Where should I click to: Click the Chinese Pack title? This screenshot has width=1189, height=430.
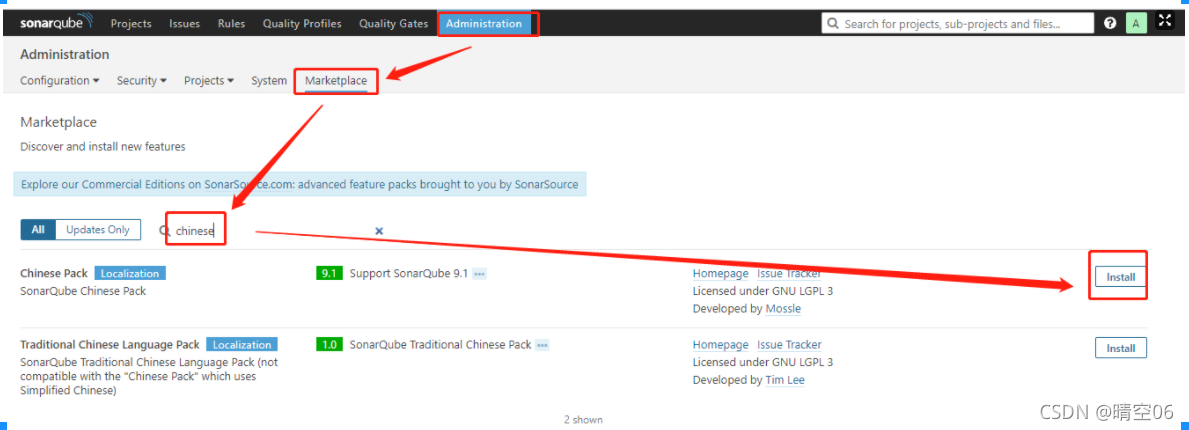[54, 273]
